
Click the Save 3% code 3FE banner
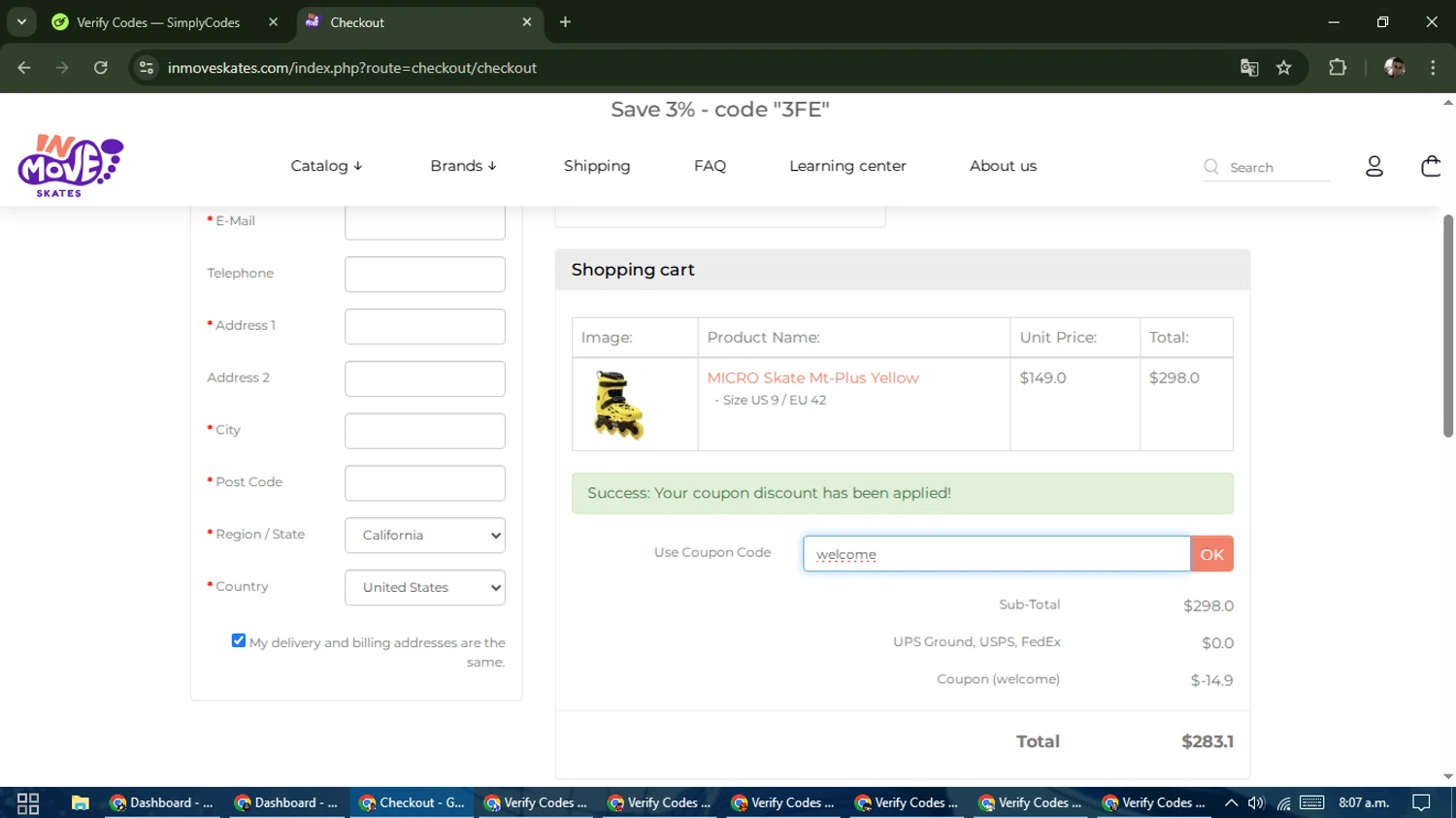click(x=720, y=110)
